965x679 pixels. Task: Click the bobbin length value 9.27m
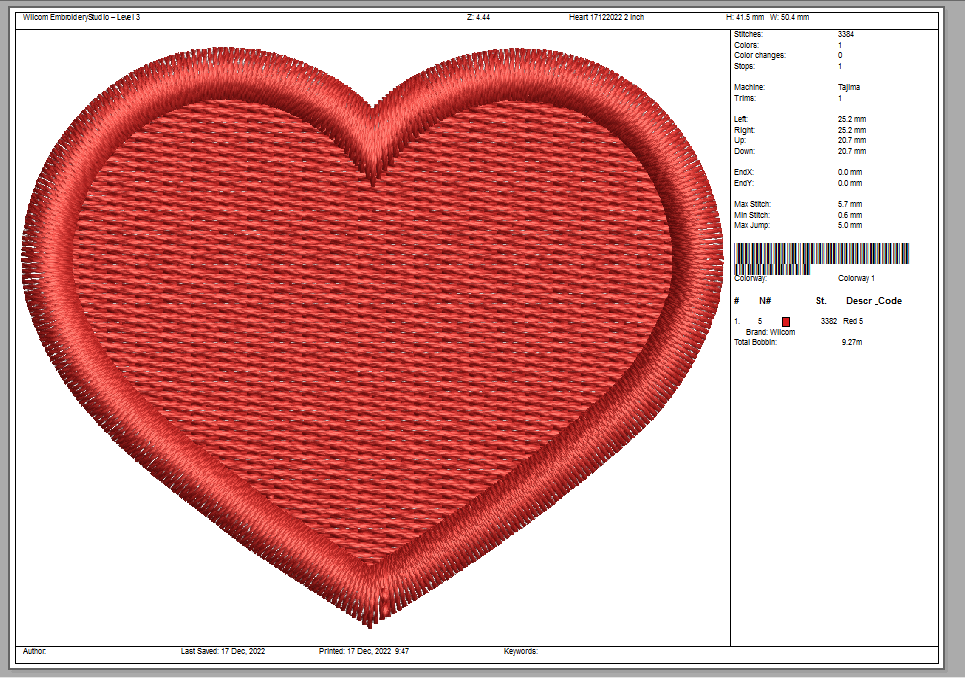coord(852,342)
